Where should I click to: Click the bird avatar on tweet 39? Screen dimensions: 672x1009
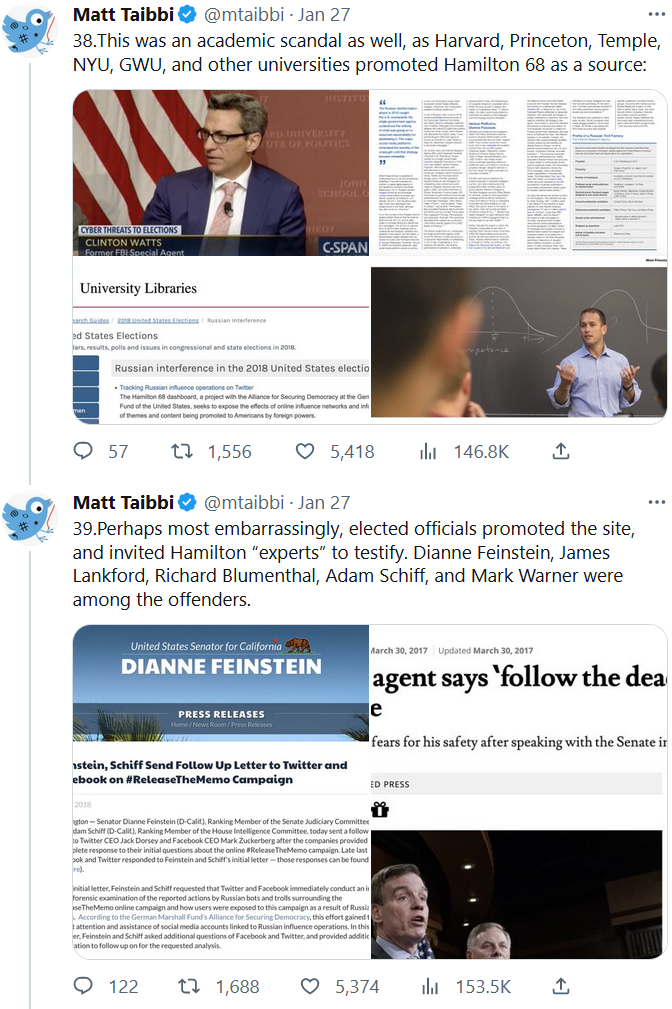29,519
